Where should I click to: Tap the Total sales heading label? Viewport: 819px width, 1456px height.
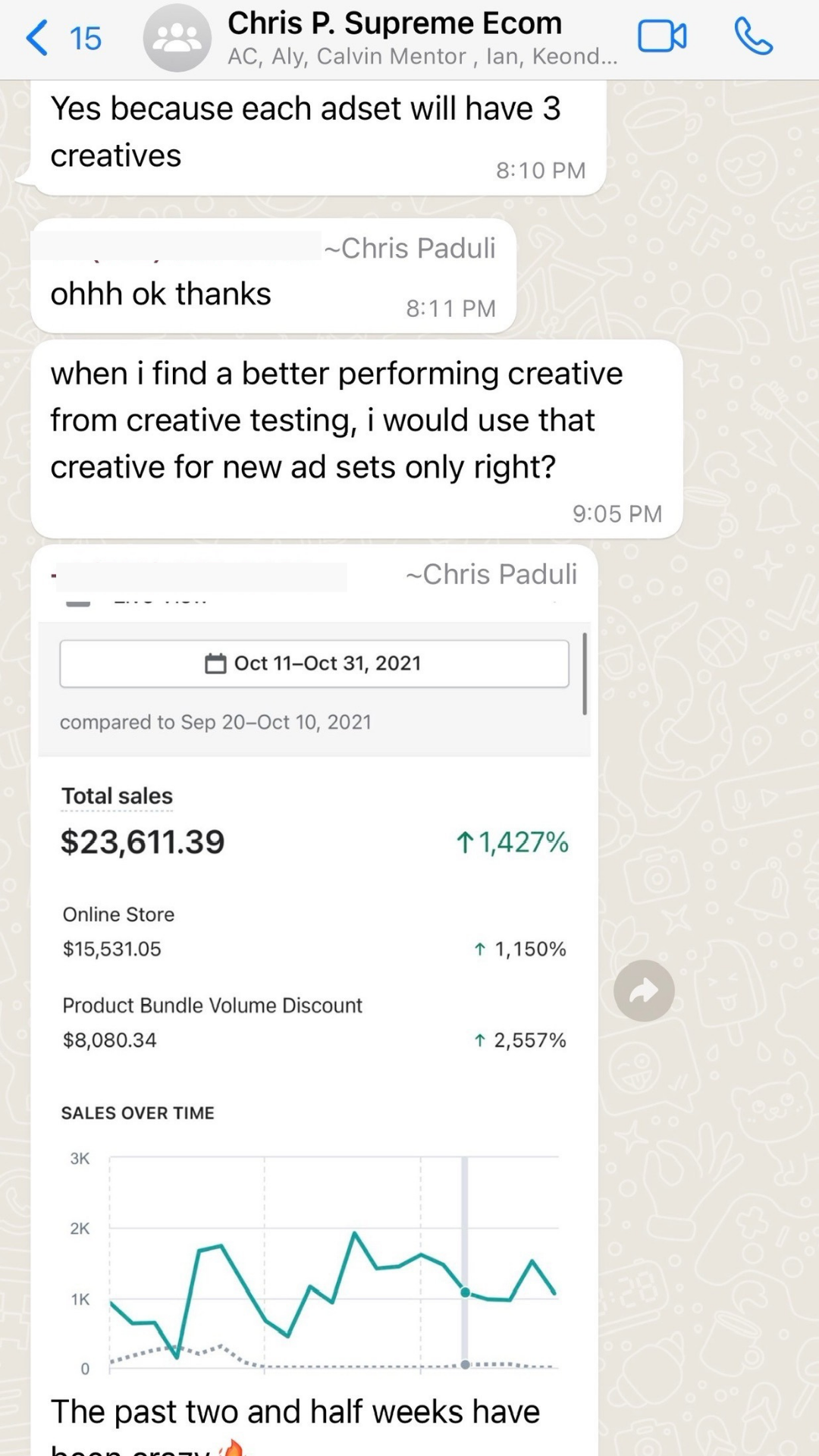(x=117, y=796)
